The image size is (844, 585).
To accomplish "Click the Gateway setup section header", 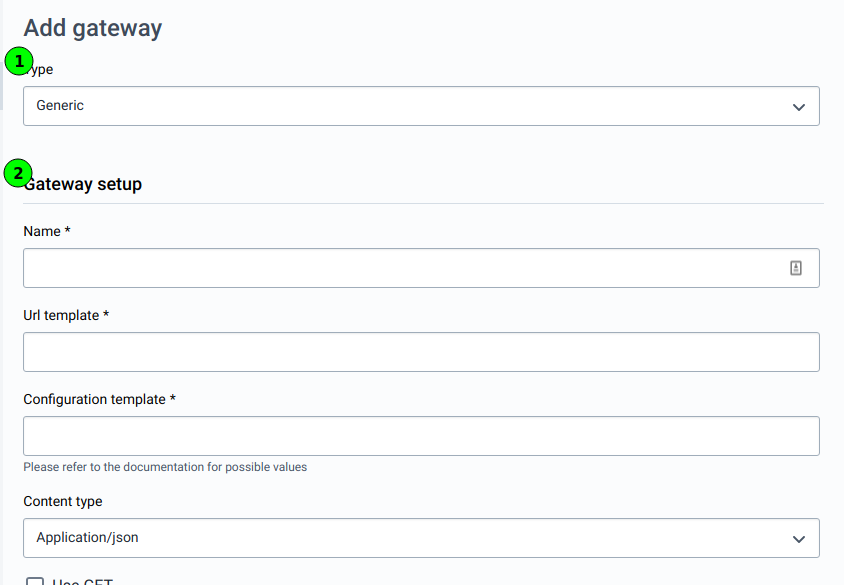I will point(83,184).
